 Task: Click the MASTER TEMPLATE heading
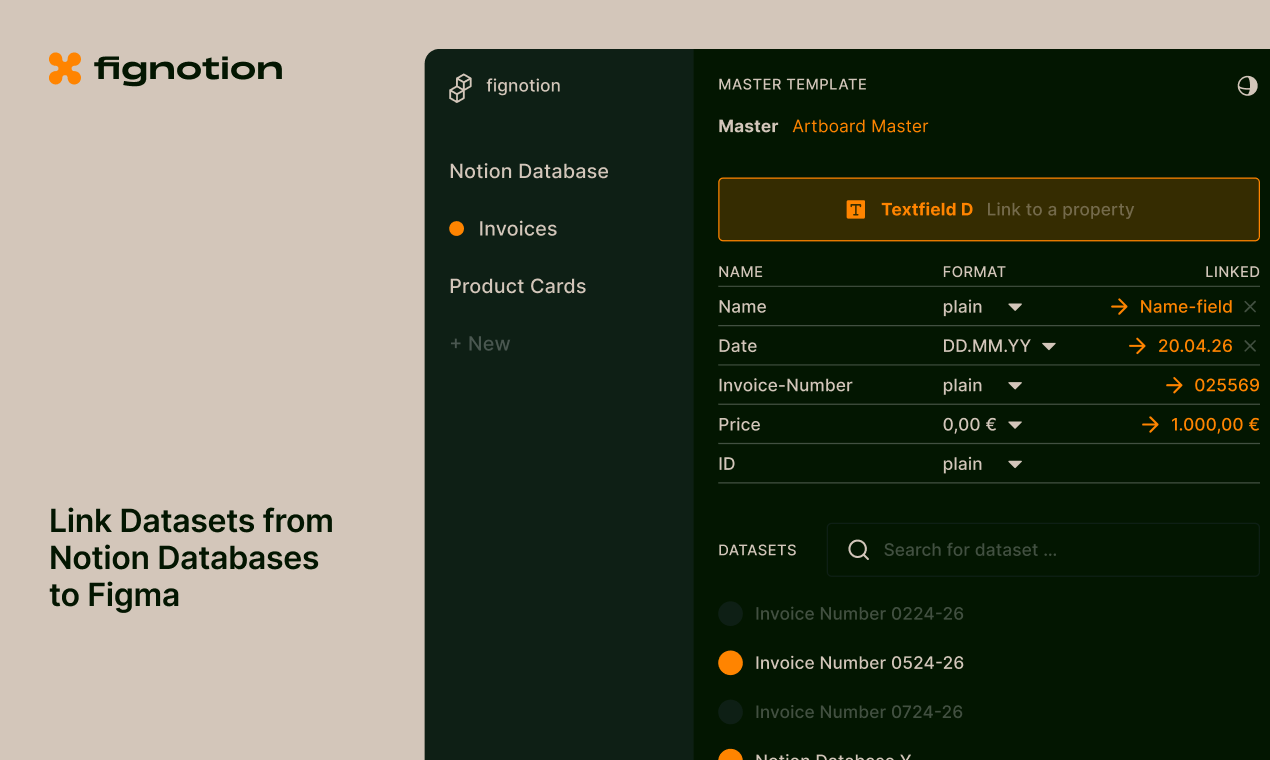pos(793,85)
